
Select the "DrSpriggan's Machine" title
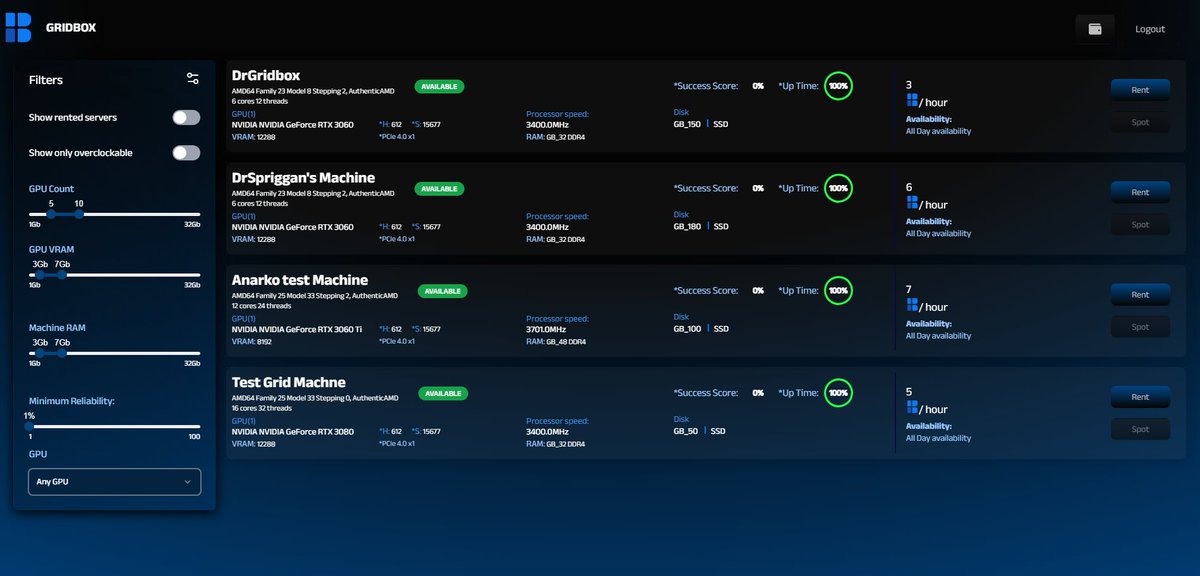point(303,178)
